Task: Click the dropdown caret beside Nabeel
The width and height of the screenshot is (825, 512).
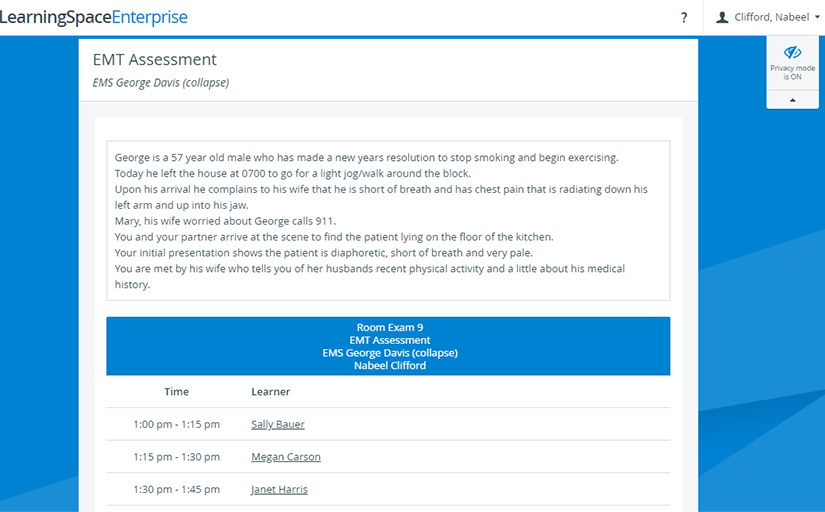Action: click(x=817, y=17)
